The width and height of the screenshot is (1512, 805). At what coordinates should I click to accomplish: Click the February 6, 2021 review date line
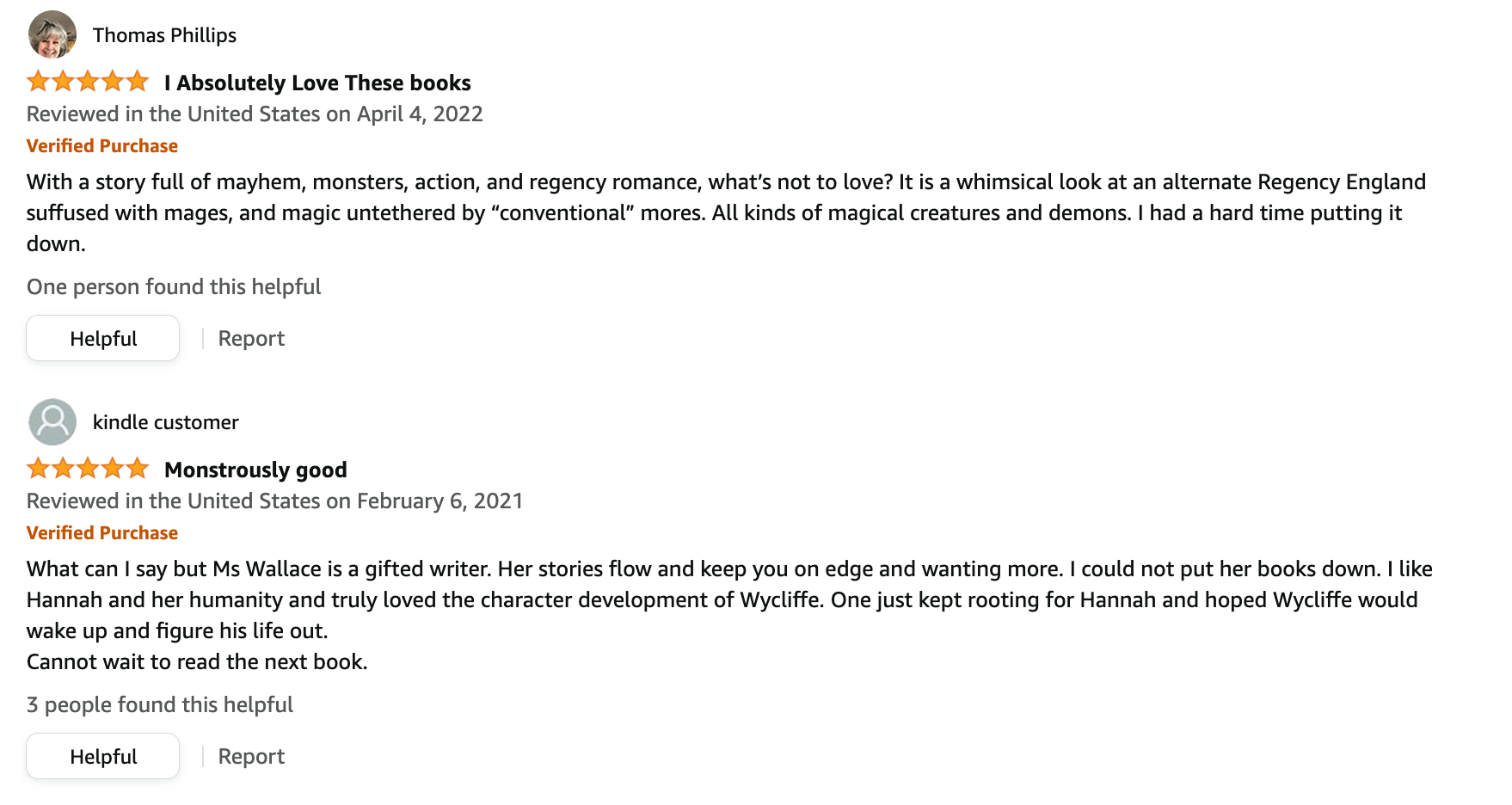274,501
